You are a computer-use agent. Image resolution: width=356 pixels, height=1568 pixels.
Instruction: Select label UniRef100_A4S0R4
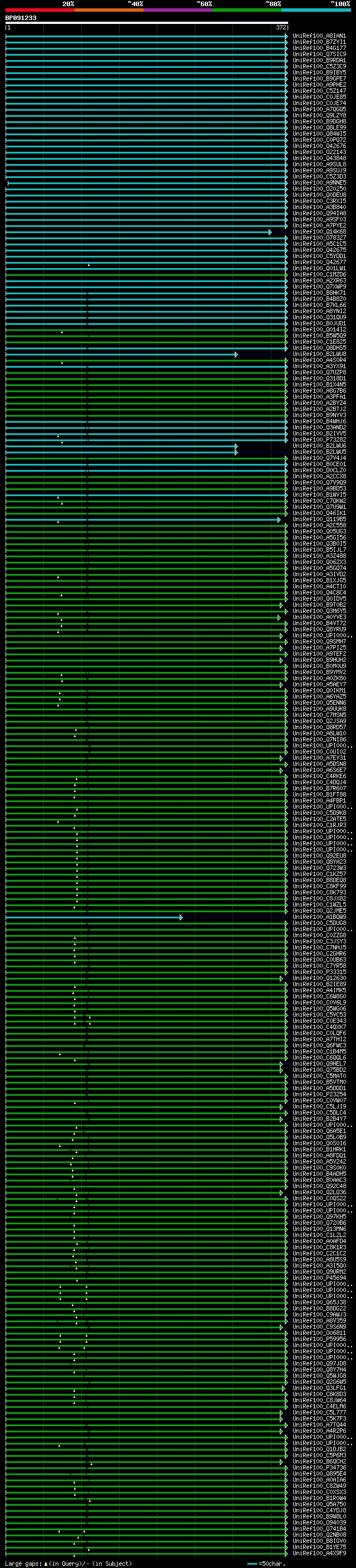(x=319, y=360)
